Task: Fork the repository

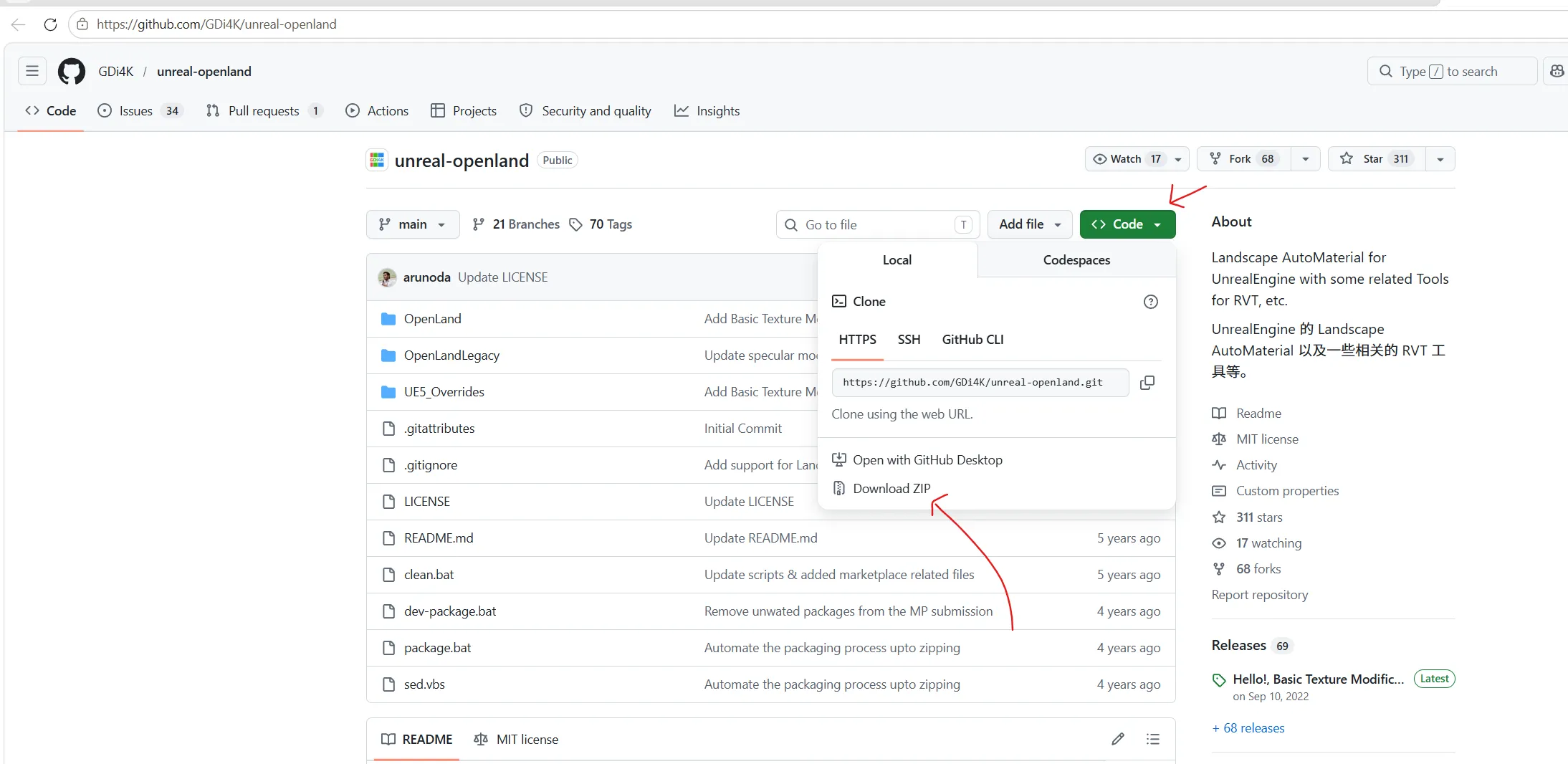Action: [x=1244, y=159]
